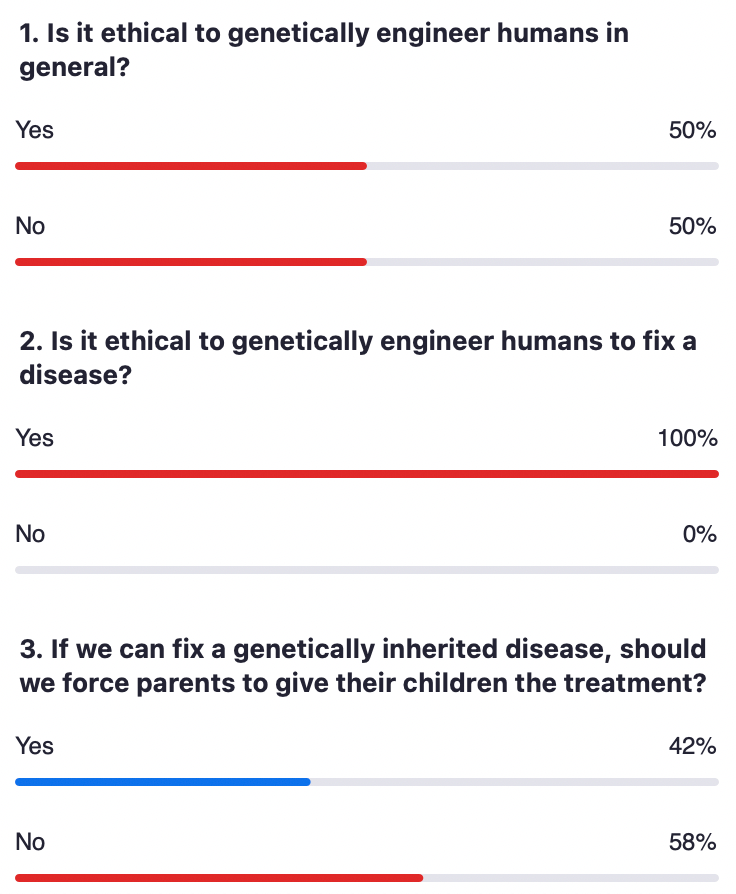The width and height of the screenshot is (736, 894).
Task: Click the 0% value in question 2
Action: pyautogui.click(x=699, y=534)
